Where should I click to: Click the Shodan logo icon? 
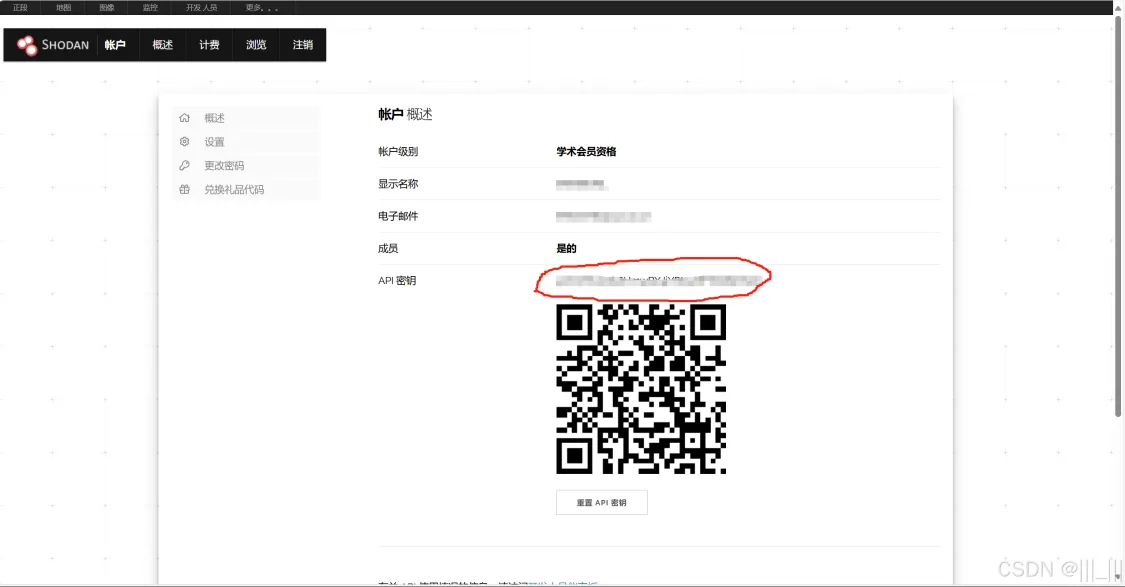point(27,45)
